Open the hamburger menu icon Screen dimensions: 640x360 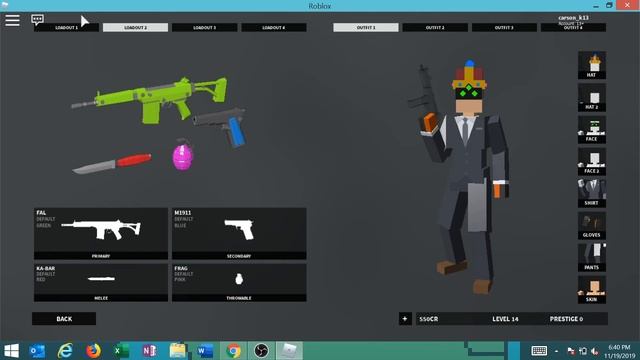coord(12,20)
